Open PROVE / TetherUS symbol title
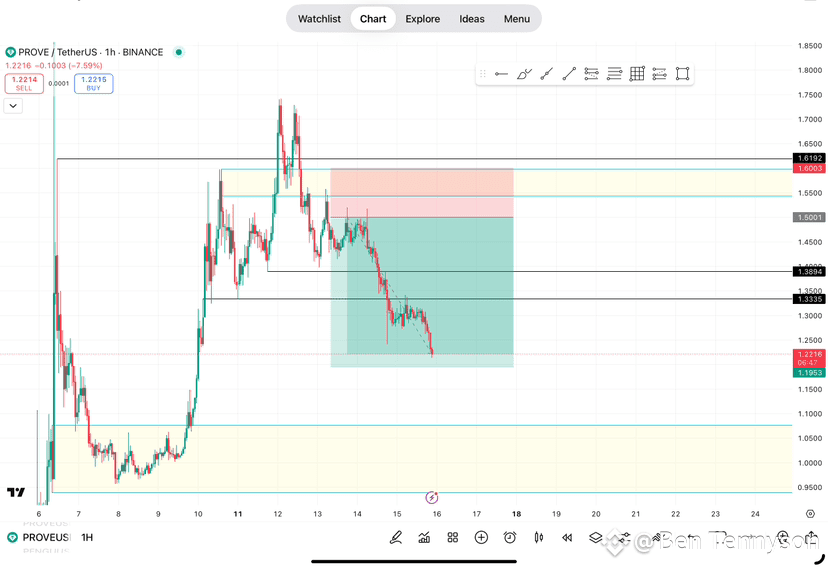The height and width of the screenshot is (568, 828). (90, 52)
